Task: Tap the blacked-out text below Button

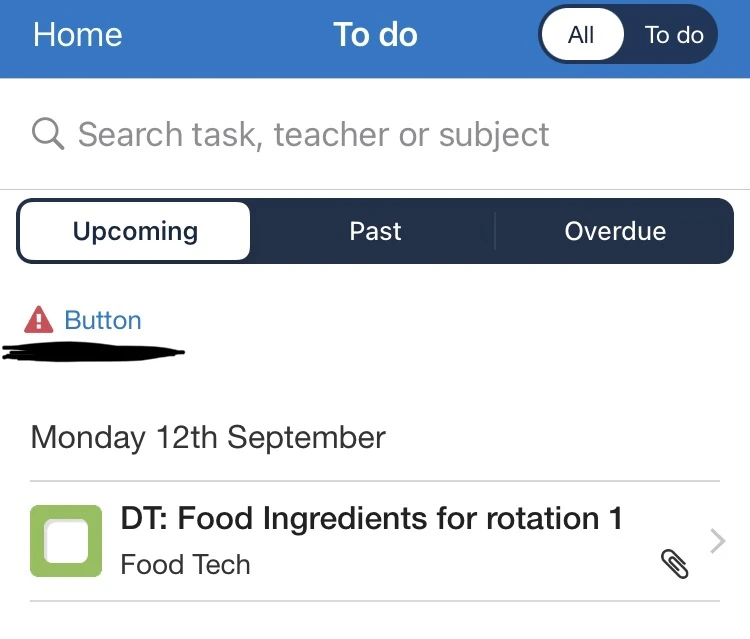Action: coord(95,352)
